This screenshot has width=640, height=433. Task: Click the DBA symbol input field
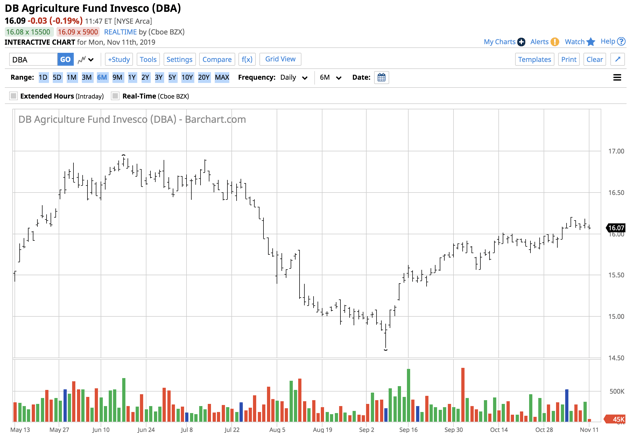coord(33,60)
